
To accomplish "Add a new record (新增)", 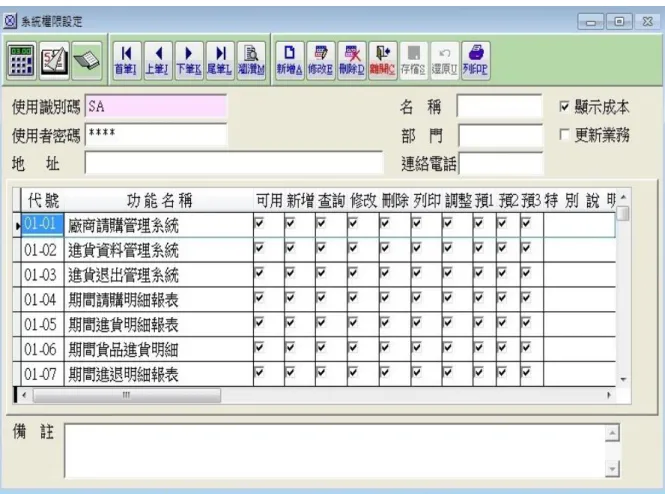I will (290, 60).
